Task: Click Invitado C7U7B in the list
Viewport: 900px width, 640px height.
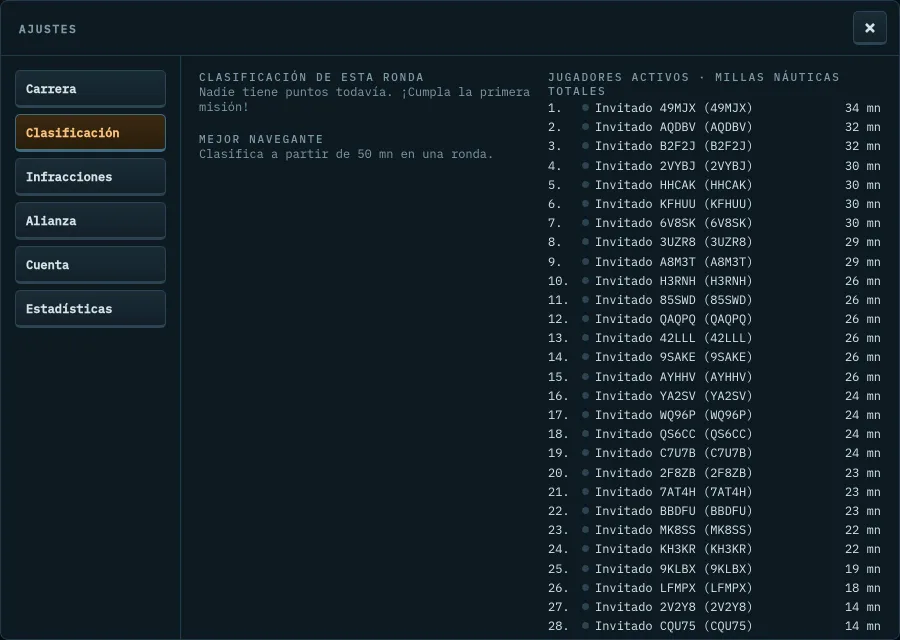Action: (714, 453)
